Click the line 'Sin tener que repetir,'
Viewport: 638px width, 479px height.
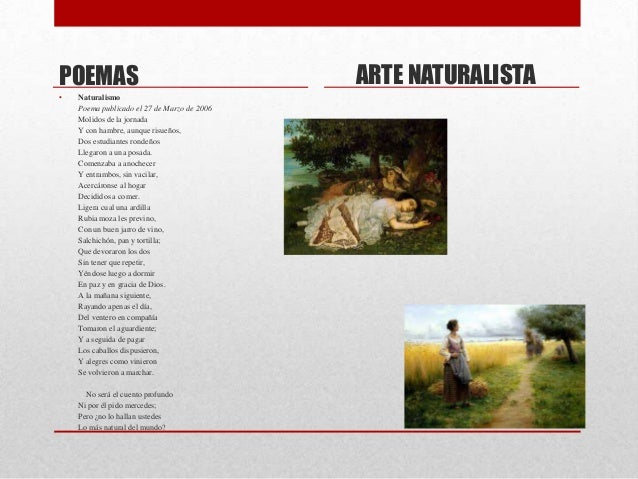pyautogui.click(x=111, y=262)
